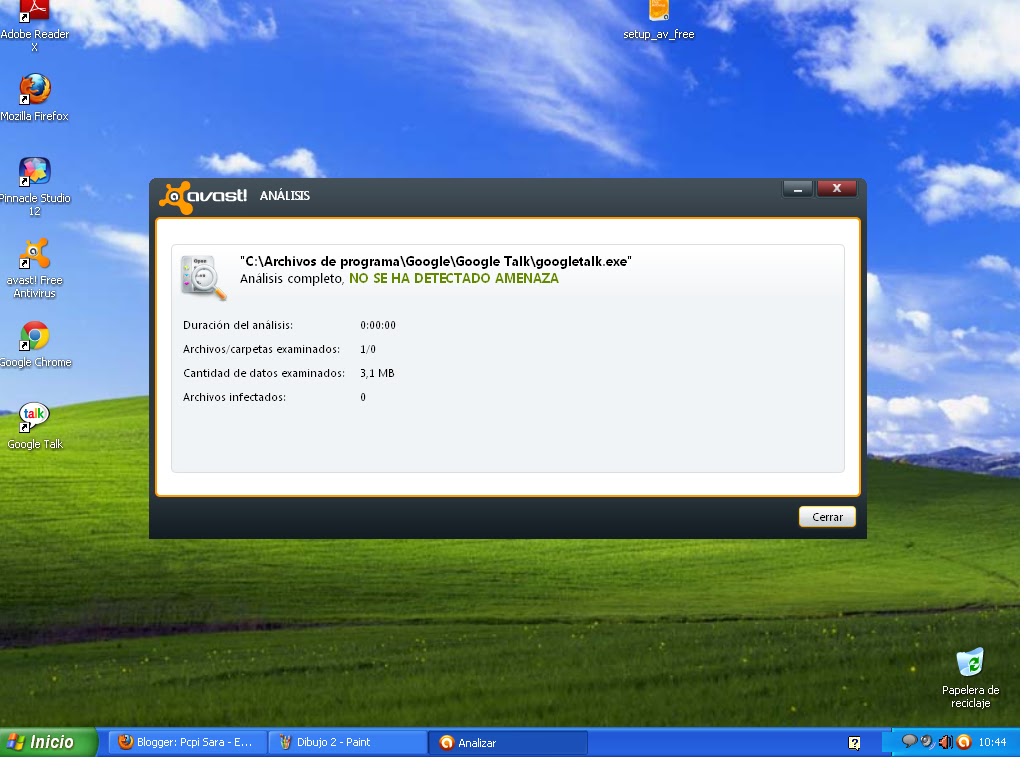The width and height of the screenshot is (1024, 768).
Task: Click the speaker device tray icon
Action: coord(927,742)
